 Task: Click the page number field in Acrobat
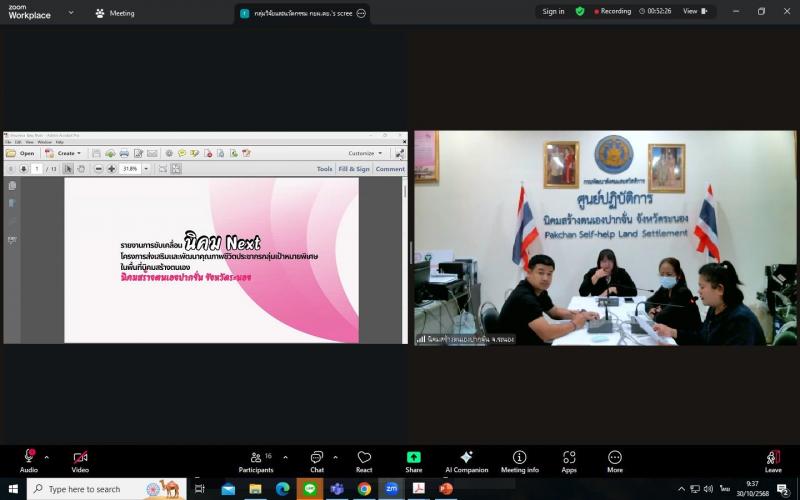coord(36,168)
